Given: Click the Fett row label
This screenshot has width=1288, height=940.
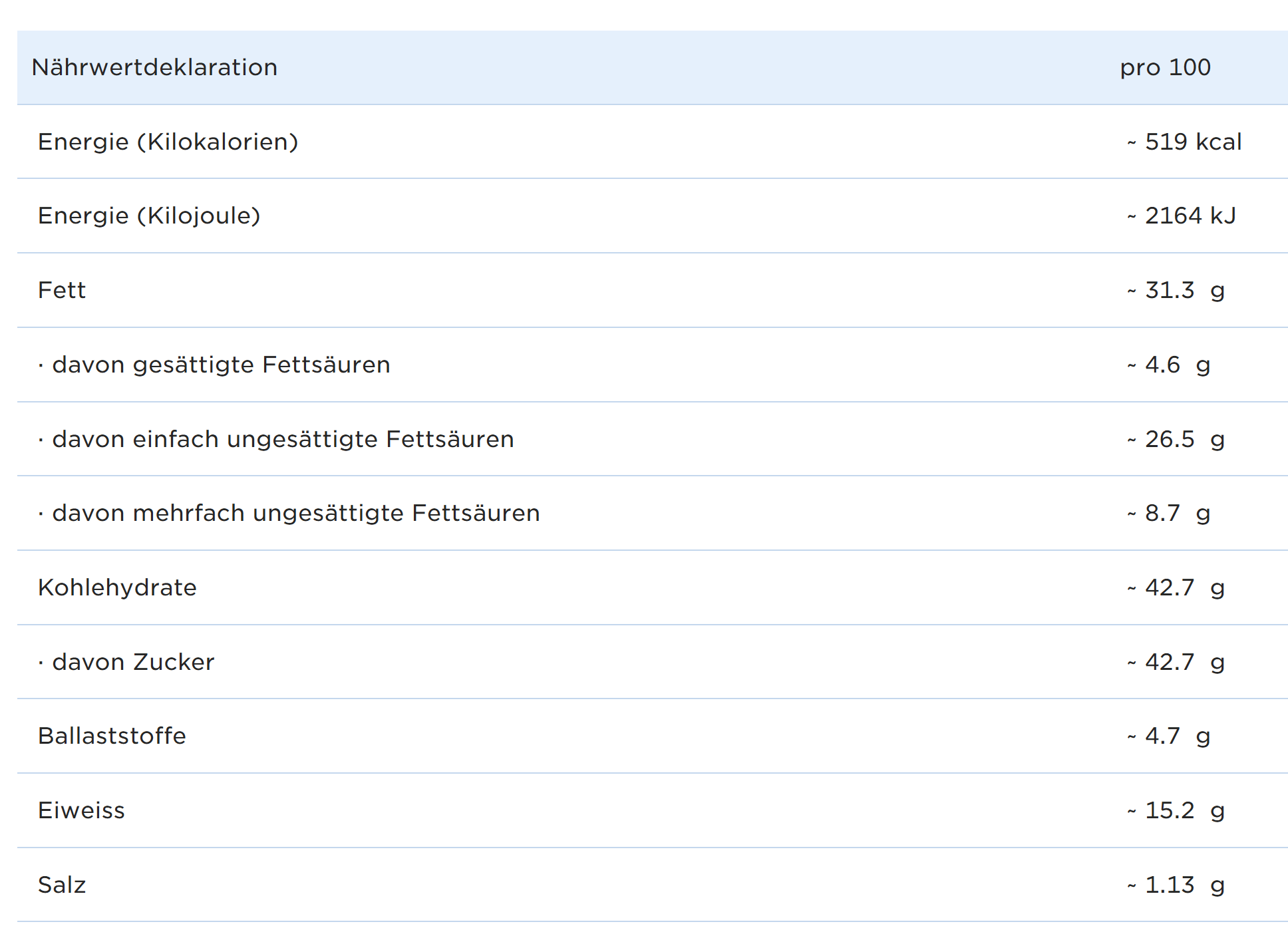Looking at the screenshot, I should pyautogui.click(x=62, y=290).
